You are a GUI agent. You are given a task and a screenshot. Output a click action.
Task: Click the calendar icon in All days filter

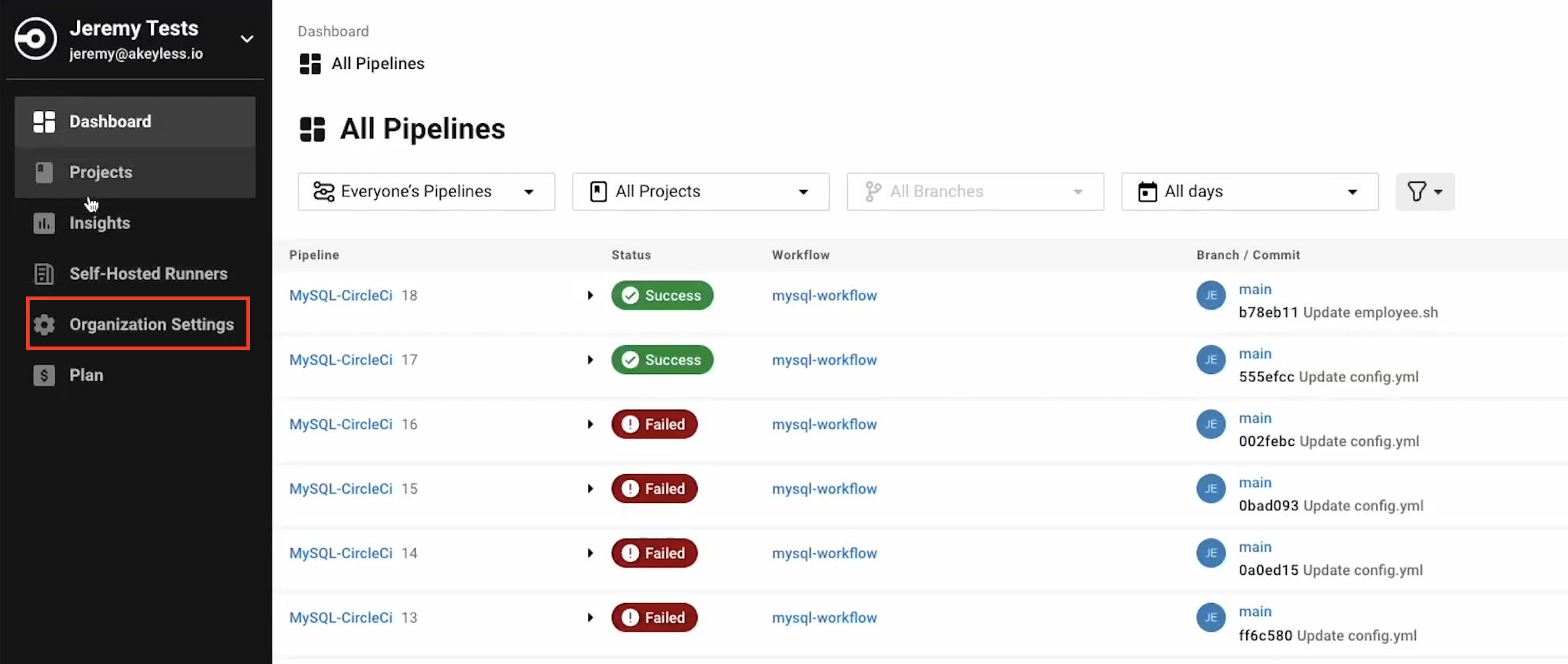(1148, 191)
